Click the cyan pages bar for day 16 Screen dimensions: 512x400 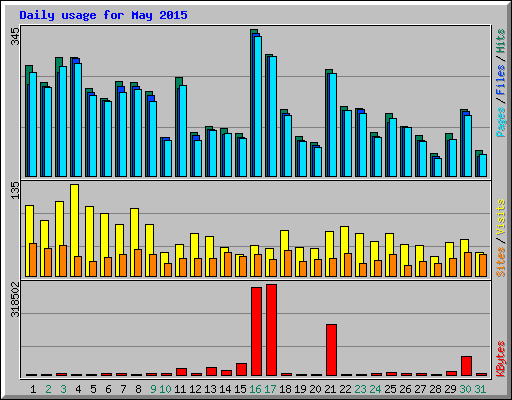258,106
